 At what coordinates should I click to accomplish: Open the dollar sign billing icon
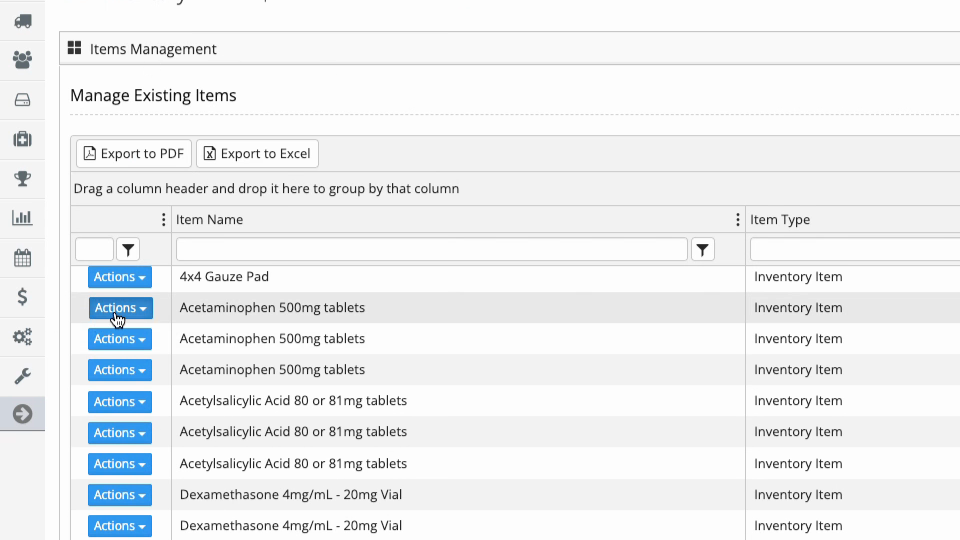[x=23, y=297]
